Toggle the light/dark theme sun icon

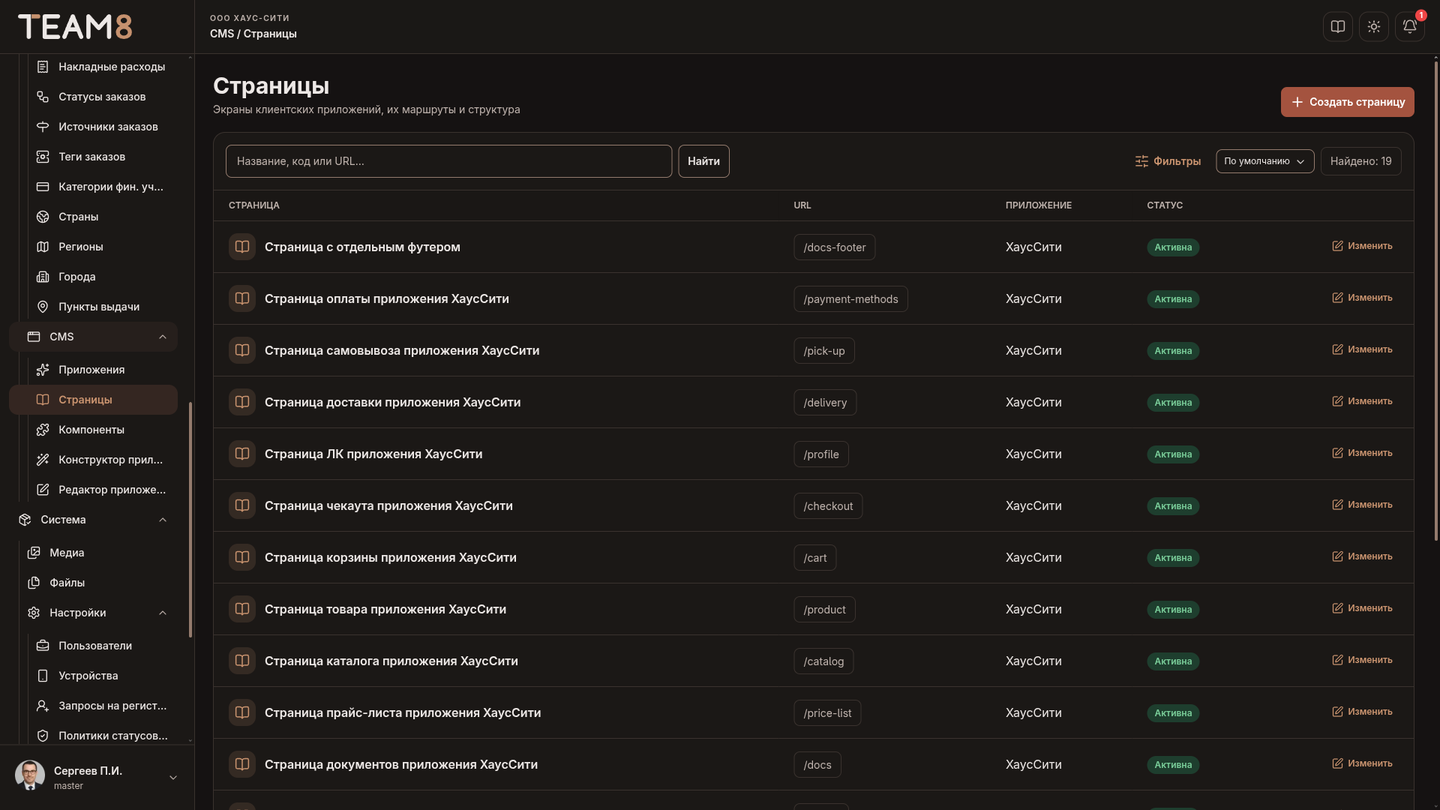1374,27
